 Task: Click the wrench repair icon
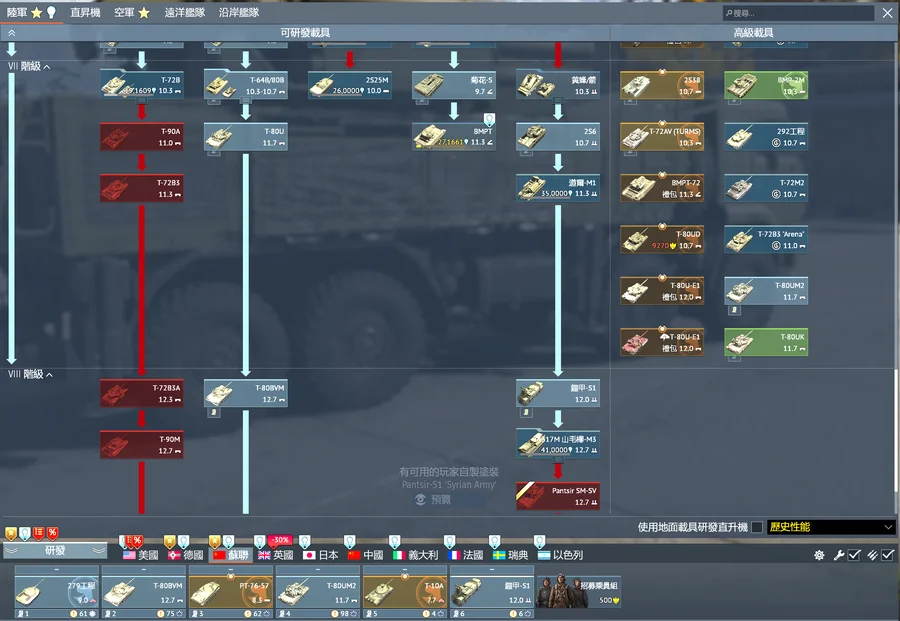(839, 555)
